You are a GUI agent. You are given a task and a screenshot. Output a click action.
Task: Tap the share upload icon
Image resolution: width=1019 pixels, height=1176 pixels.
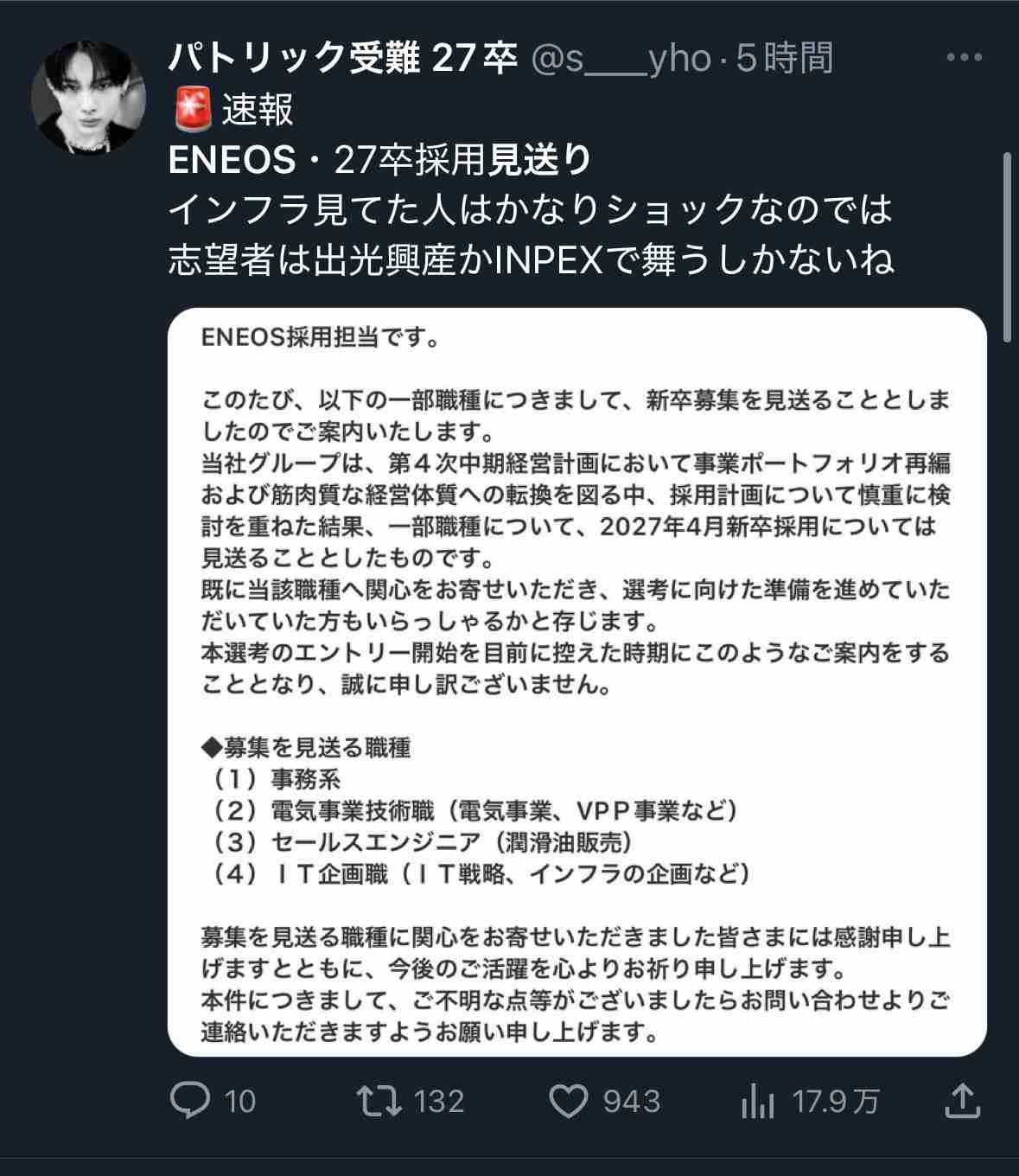point(960,1101)
